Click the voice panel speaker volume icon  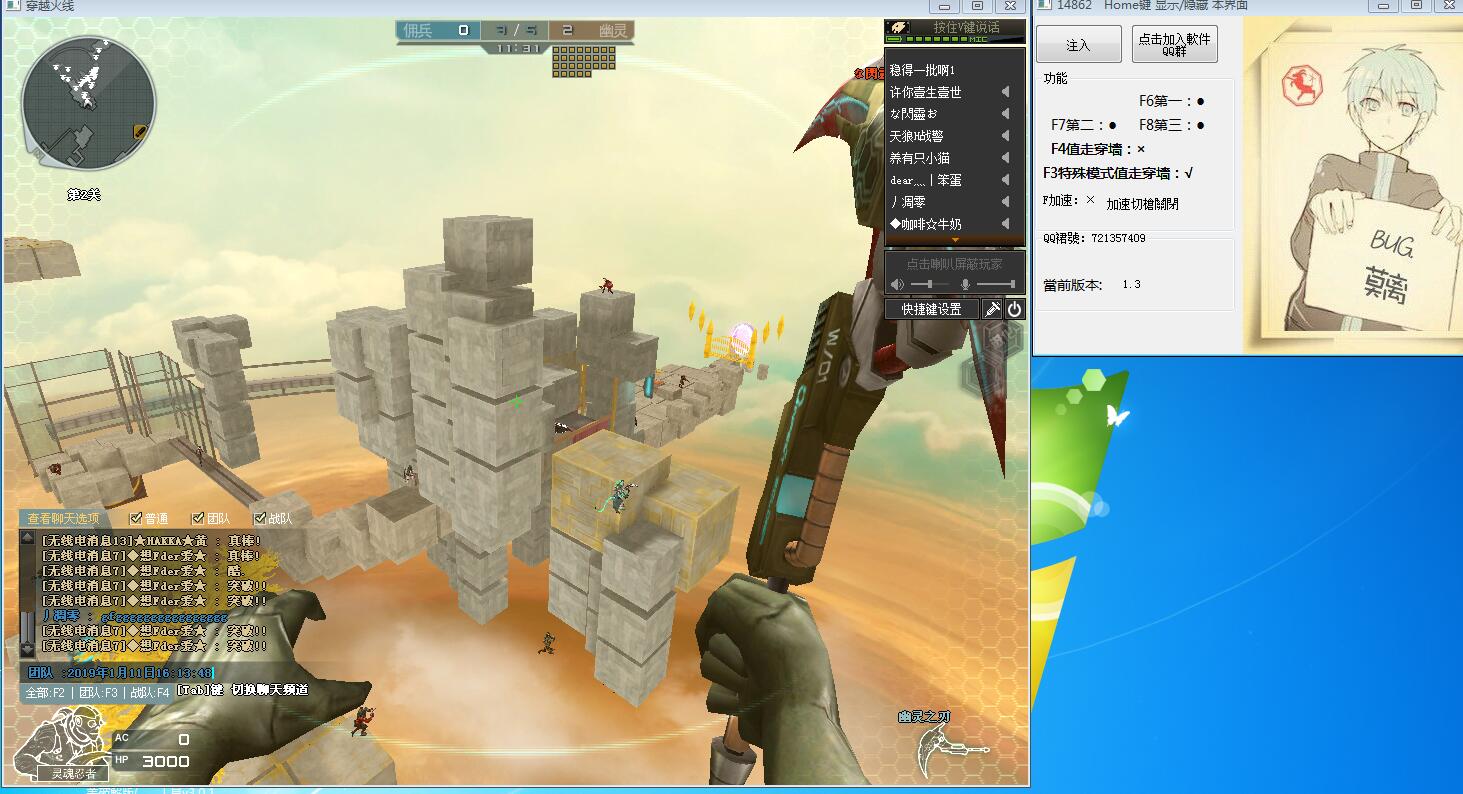(898, 285)
